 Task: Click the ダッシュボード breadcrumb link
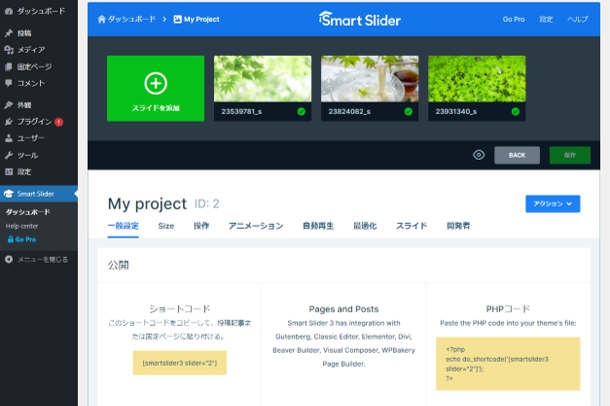pyautogui.click(x=131, y=19)
